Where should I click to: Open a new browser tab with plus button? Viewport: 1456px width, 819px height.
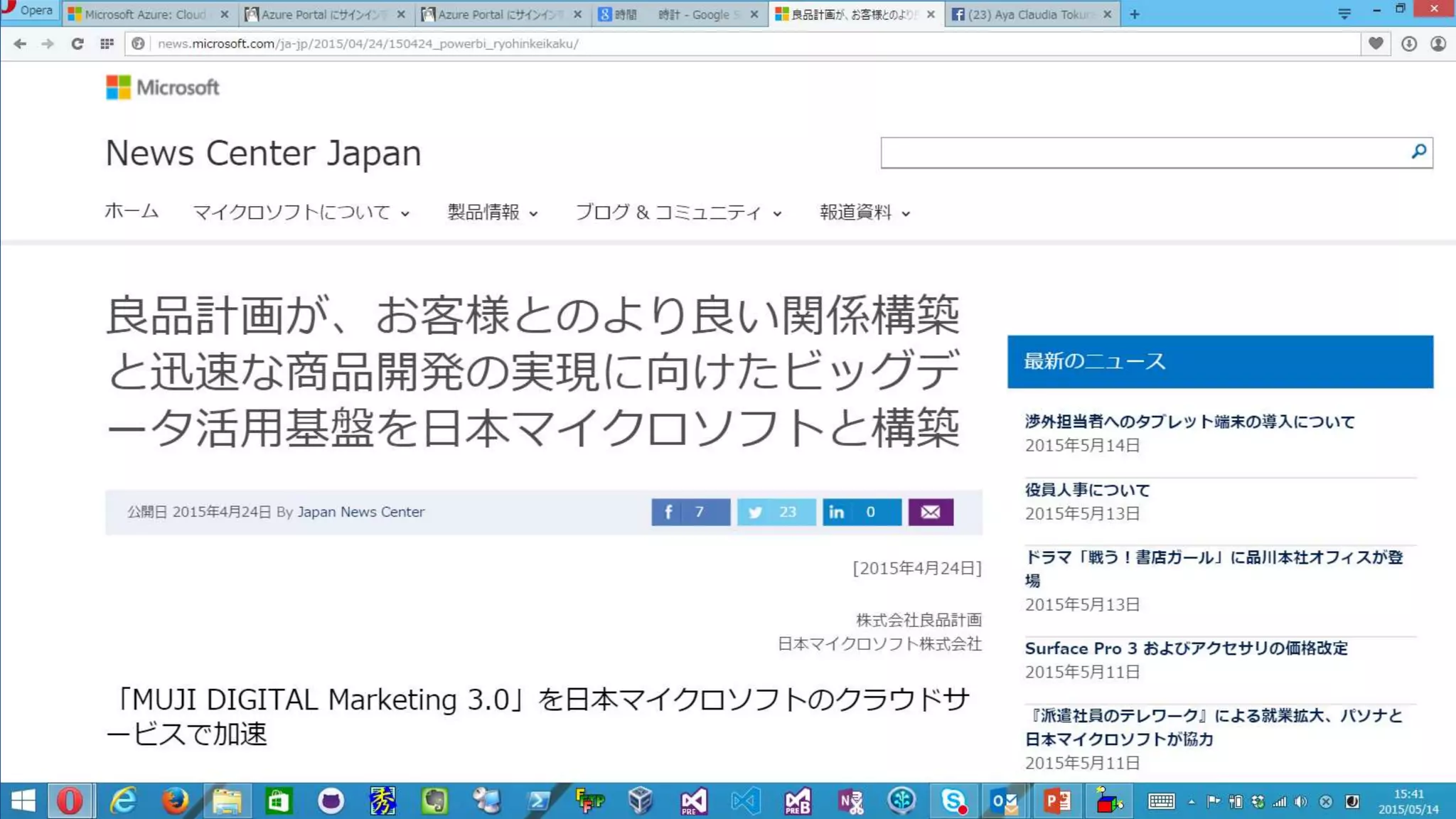[x=1135, y=14]
